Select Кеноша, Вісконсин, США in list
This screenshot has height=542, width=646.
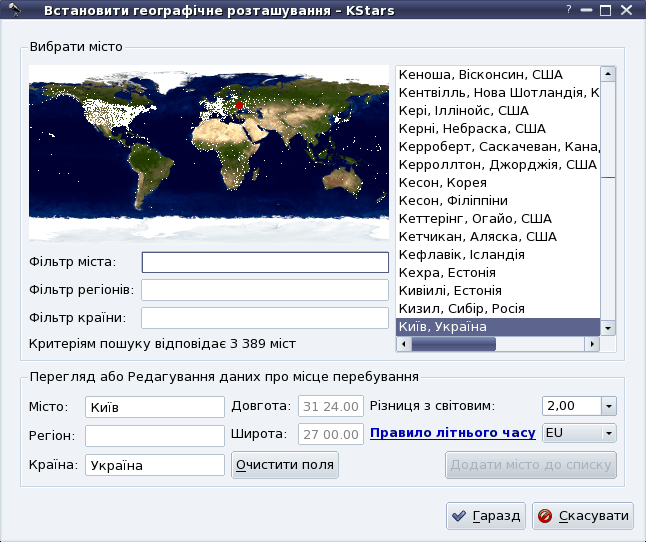coord(498,75)
